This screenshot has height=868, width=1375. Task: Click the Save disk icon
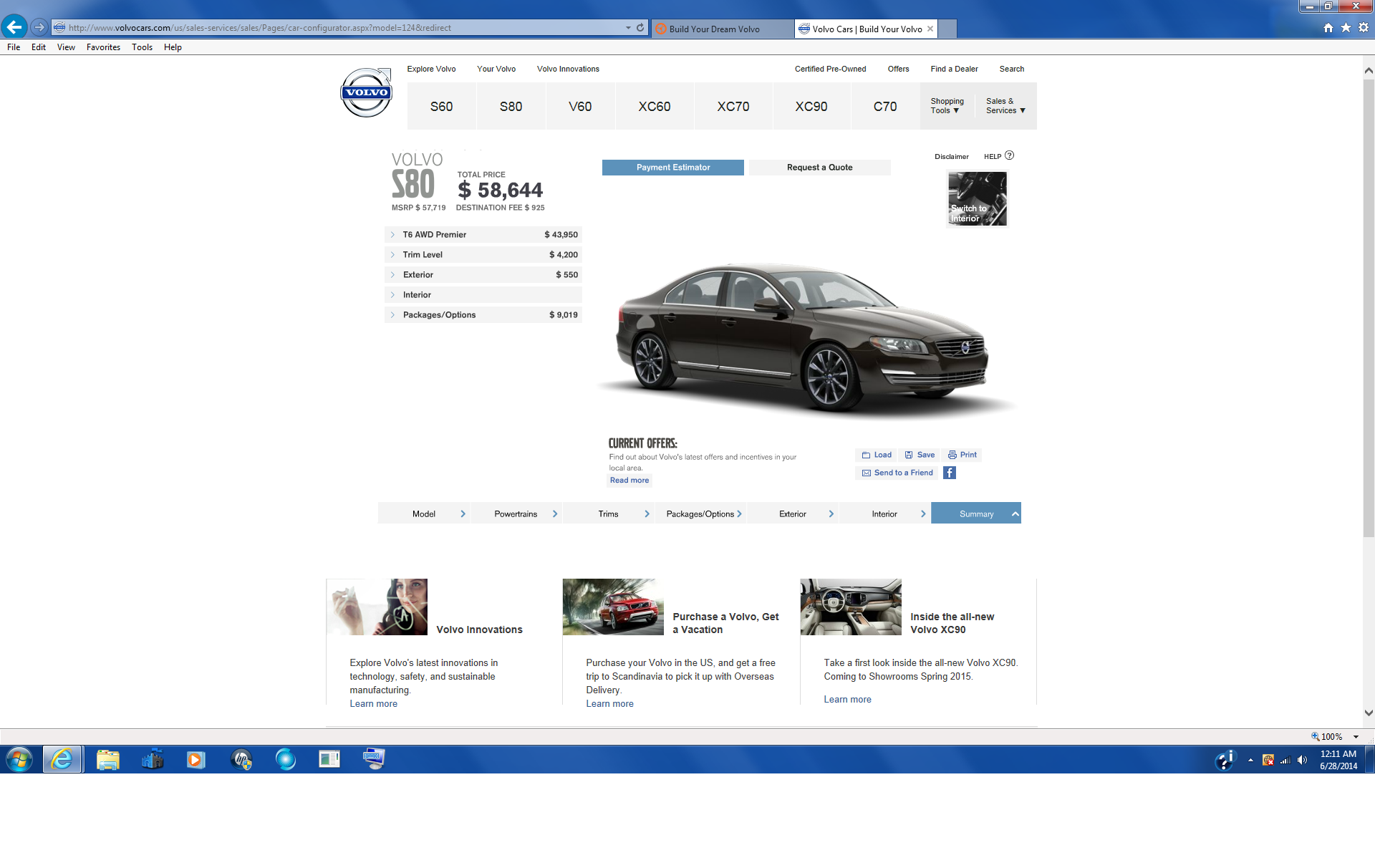(909, 455)
